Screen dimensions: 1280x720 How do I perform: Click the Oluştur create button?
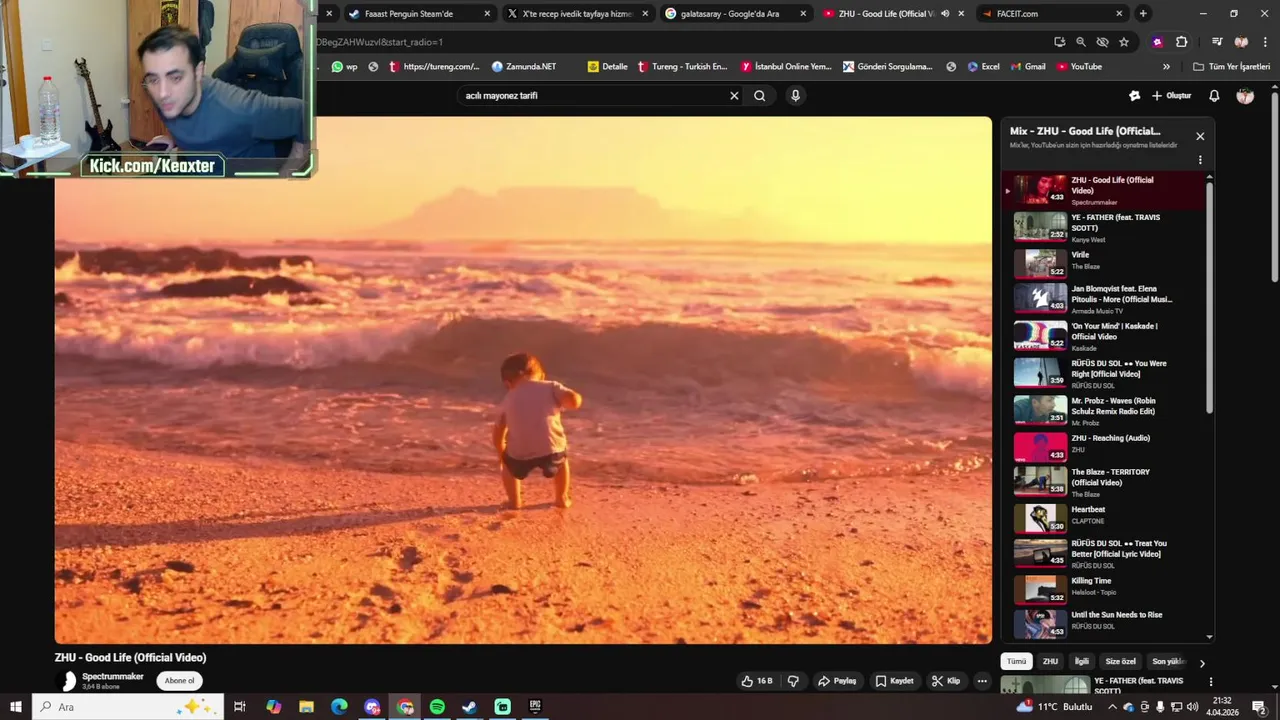(1172, 96)
